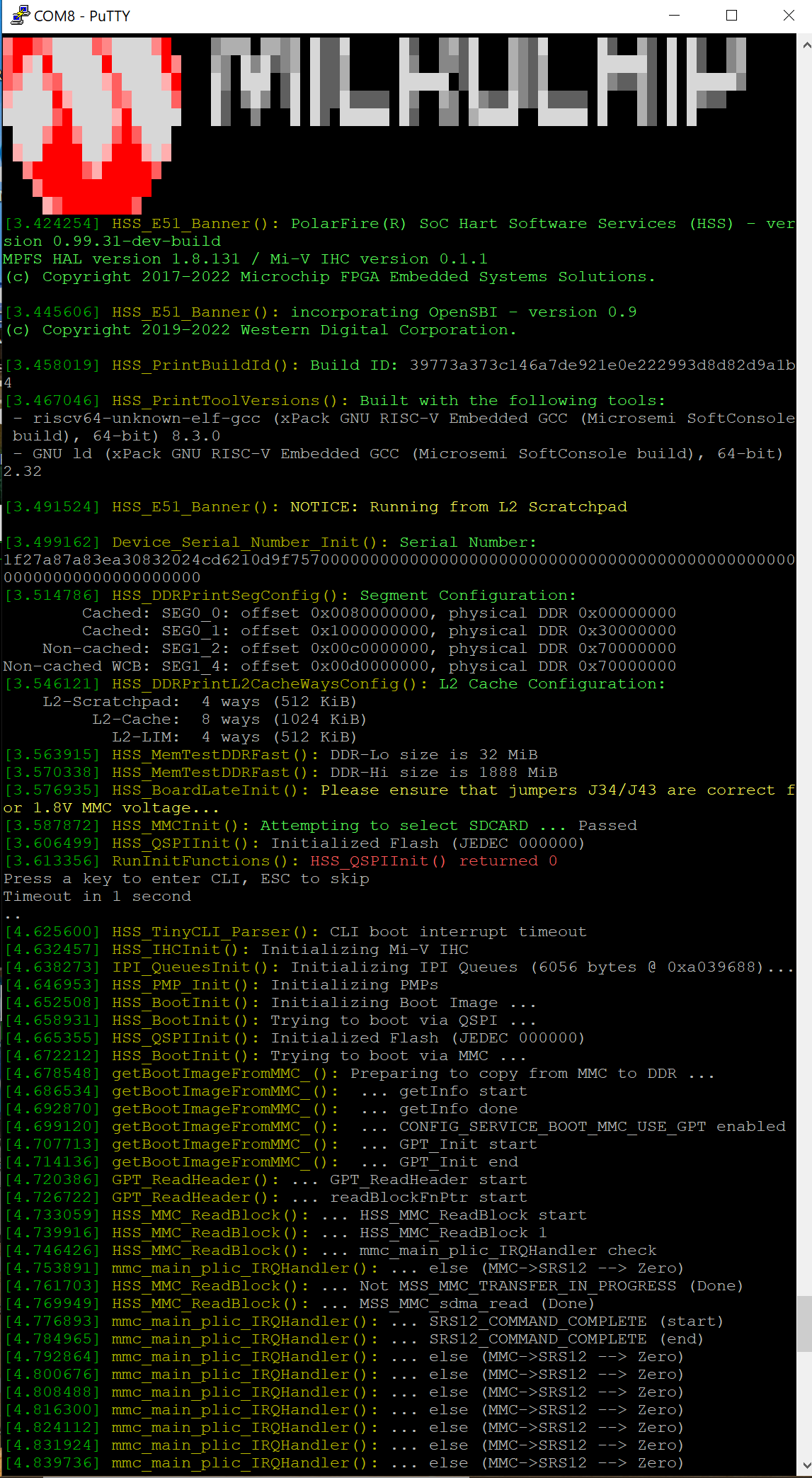Viewport: 812px width, 1478px height.
Task: Click 'L2 Cache Configuration:' heading
Action: coord(552,683)
